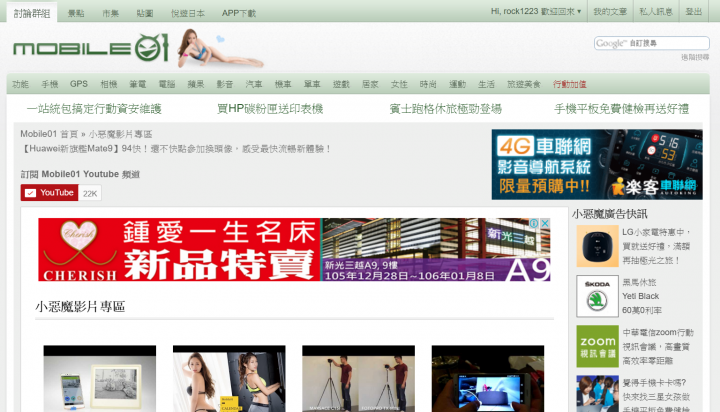Click the 手機平板免費健檢再送好禮 promo link
This screenshot has height=412, width=720.
point(621,109)
